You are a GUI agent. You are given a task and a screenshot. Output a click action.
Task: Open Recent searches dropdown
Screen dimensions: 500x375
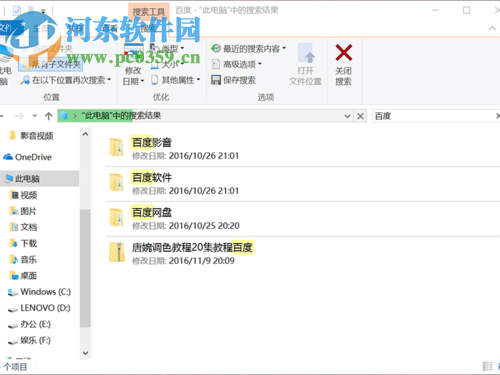[249, 49]
